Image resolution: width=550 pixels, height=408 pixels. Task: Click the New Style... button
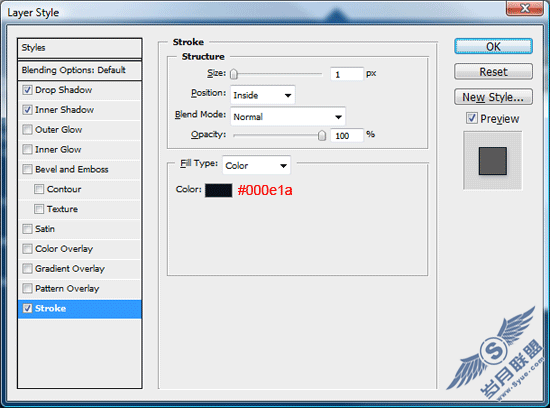point(494,97)
